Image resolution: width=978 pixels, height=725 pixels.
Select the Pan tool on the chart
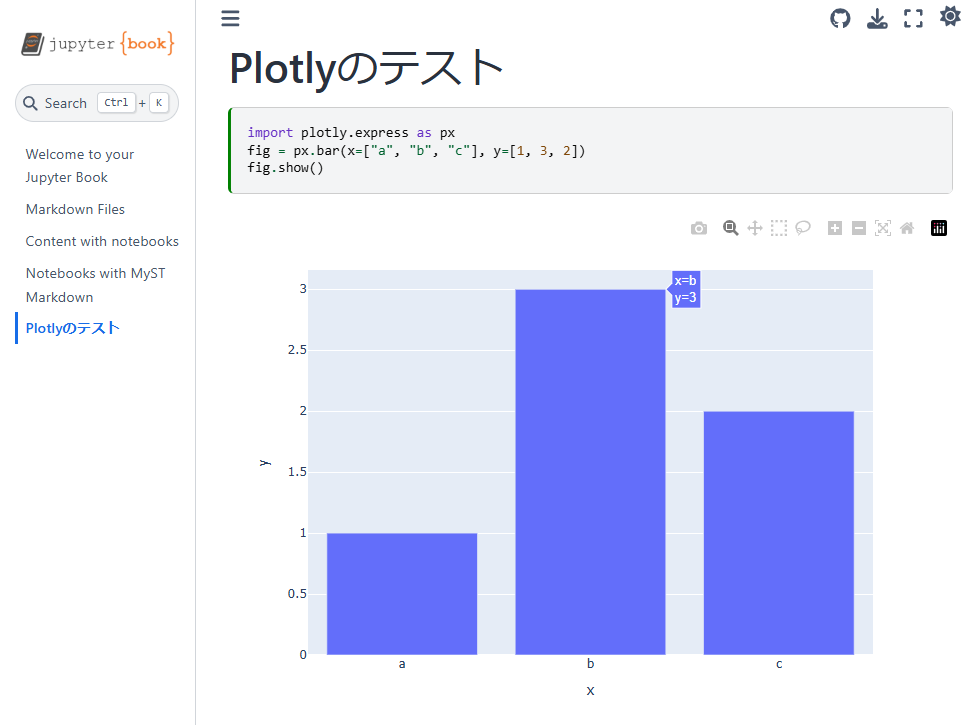pos(754,227)
